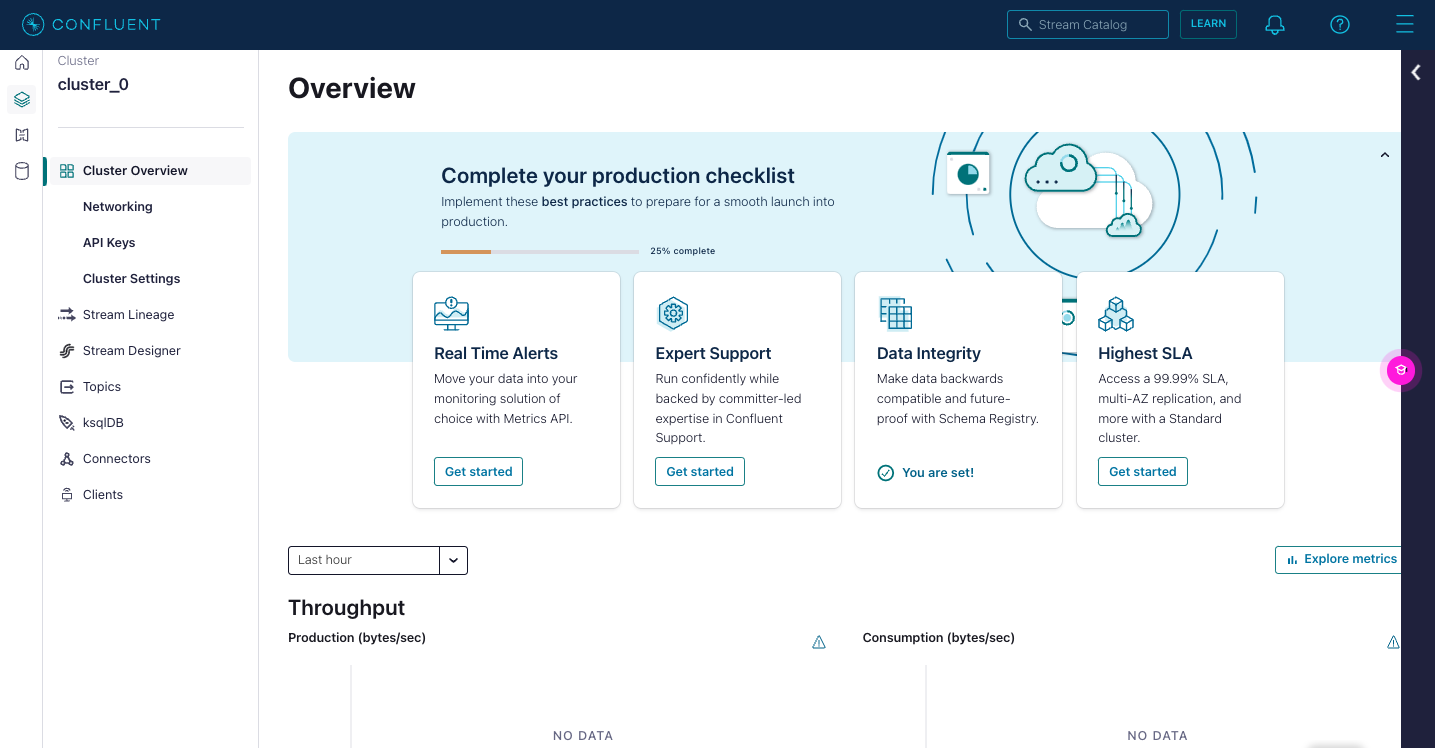Click the '25% complete' label

tap(682, 251)
